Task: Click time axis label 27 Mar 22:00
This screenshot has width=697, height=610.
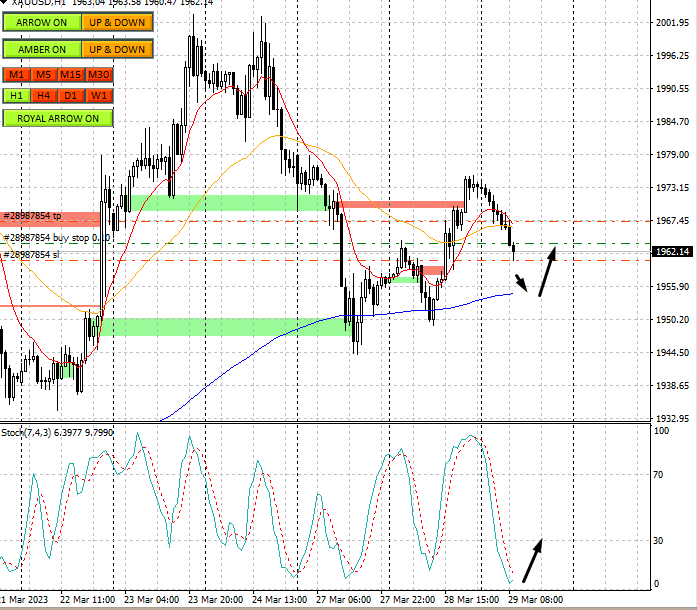Action: click(407, 599)
